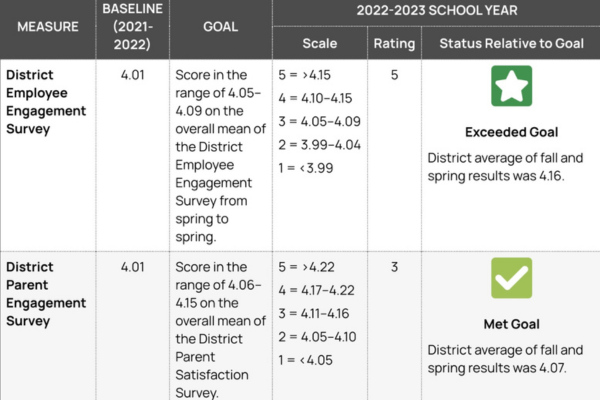
Task: Click the Met Goal status text
Action: 511,324
